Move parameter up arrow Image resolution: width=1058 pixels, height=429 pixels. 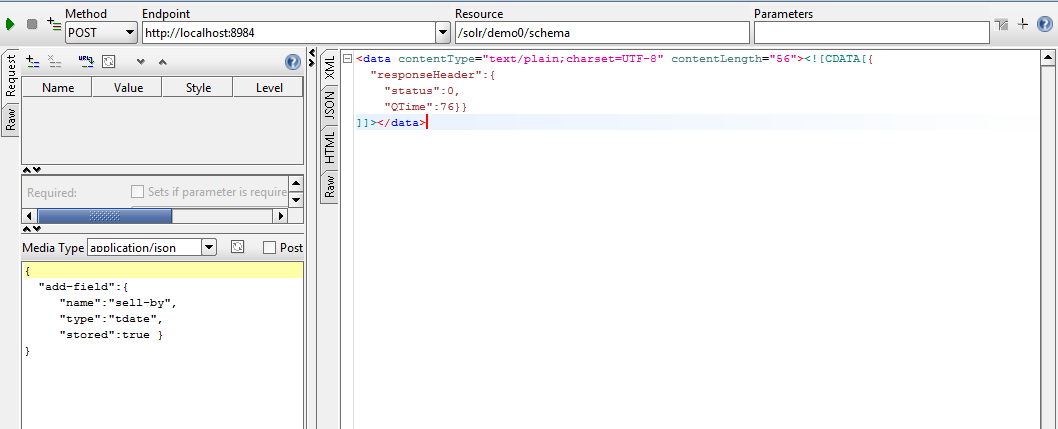(x=163, y=61)
